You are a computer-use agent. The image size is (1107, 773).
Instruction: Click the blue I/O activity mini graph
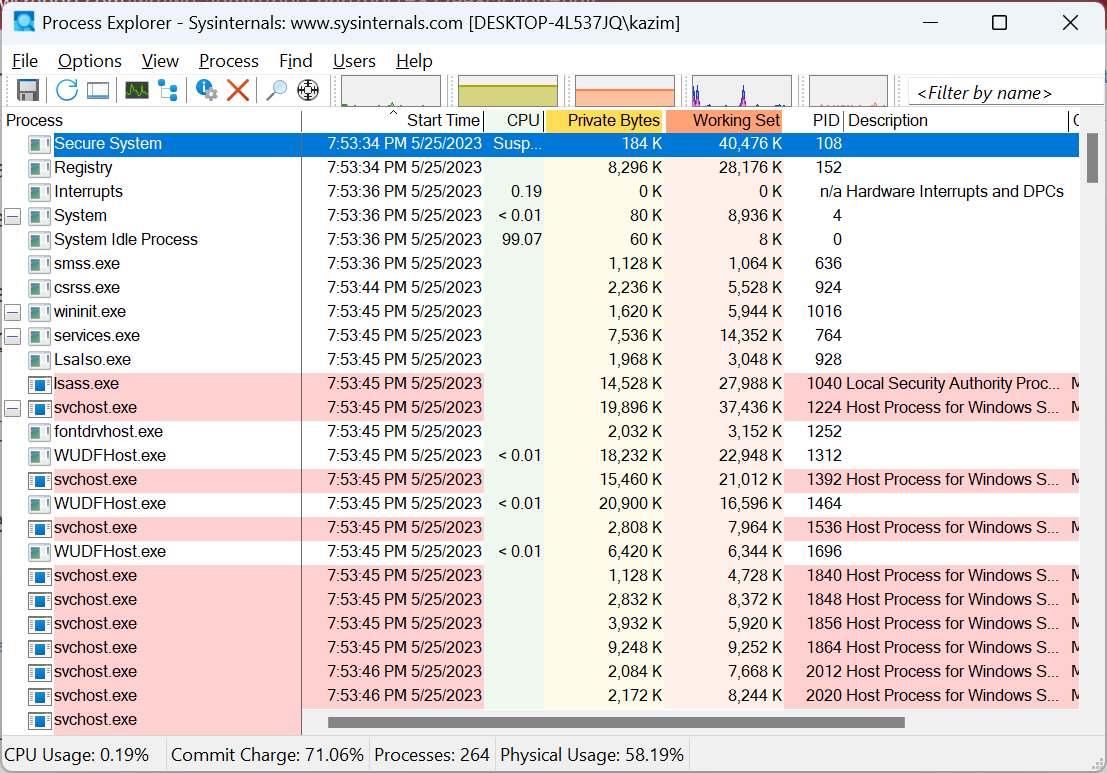coord(742,91)
